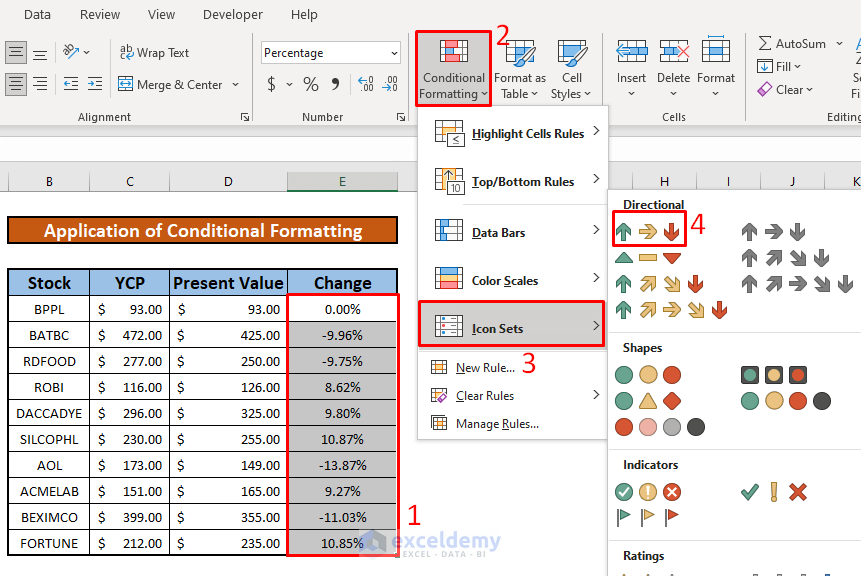Select 3 Arrows (Colored) icon set
The width and height of the screenshot is (861, 576).
coord(648,232)
